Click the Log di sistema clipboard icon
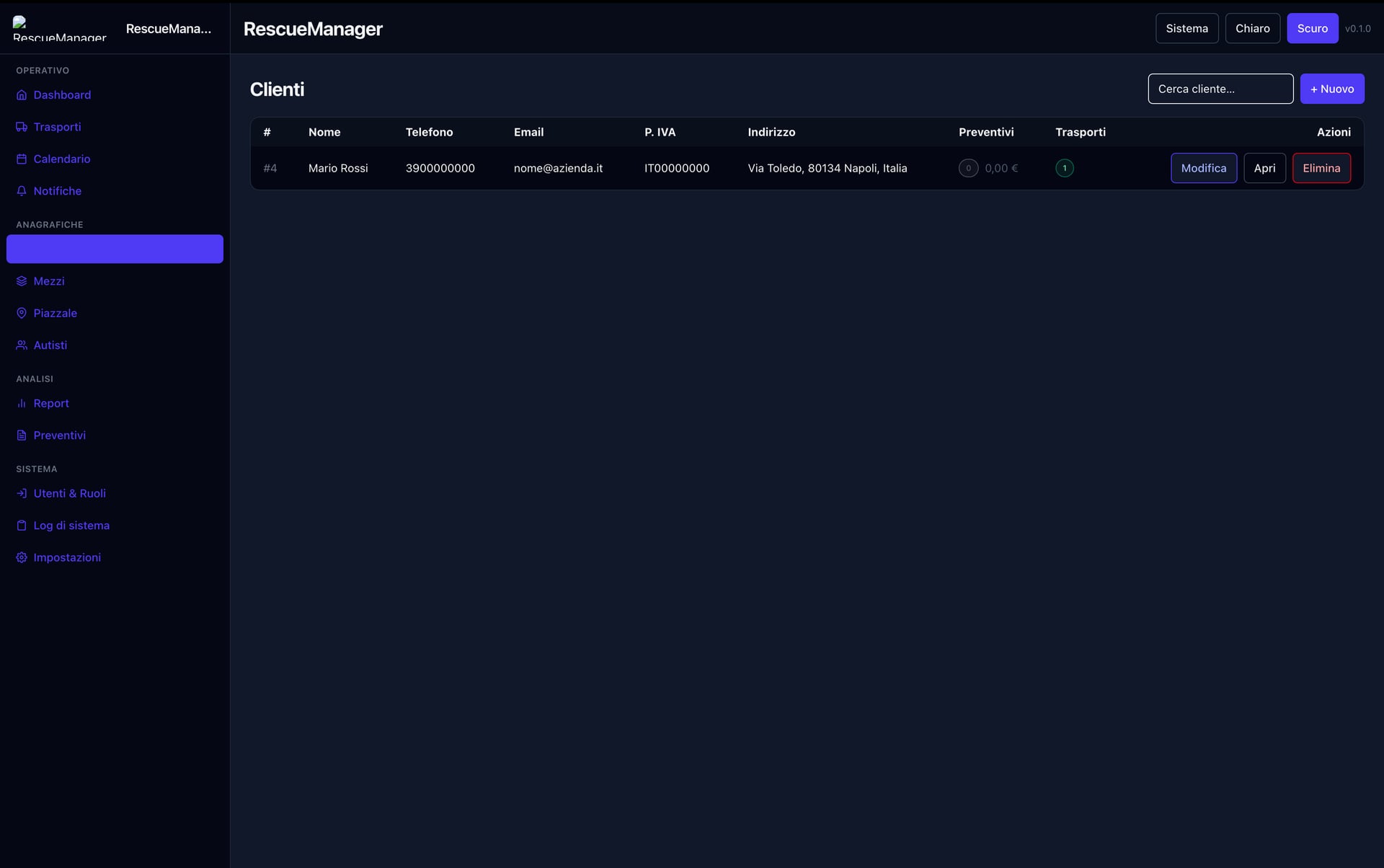1384x868 pixels. tap(22, 526)
